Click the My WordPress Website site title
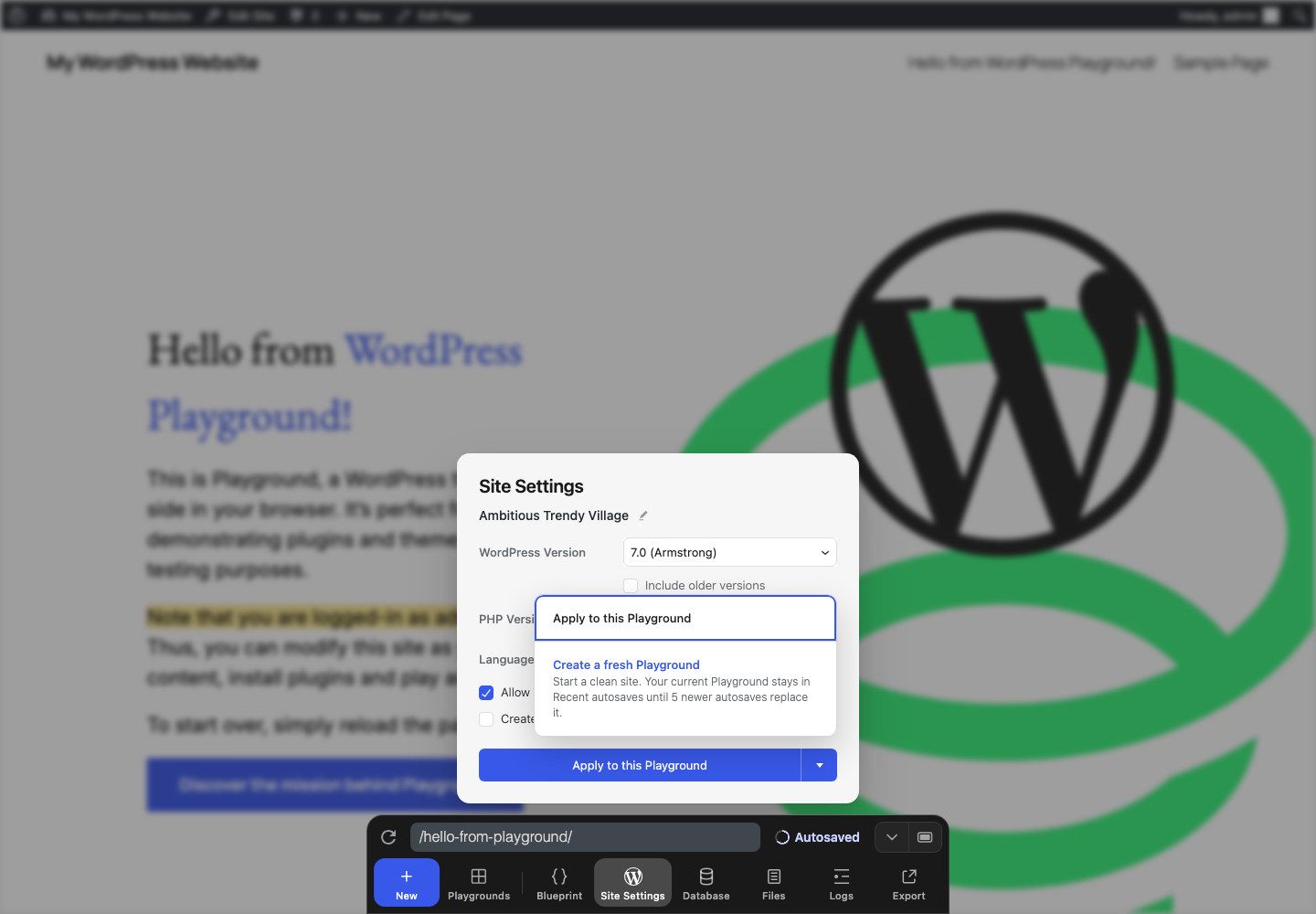This screenshot has width=1316, height=914. pyautogui.click(x=153, y=63)
